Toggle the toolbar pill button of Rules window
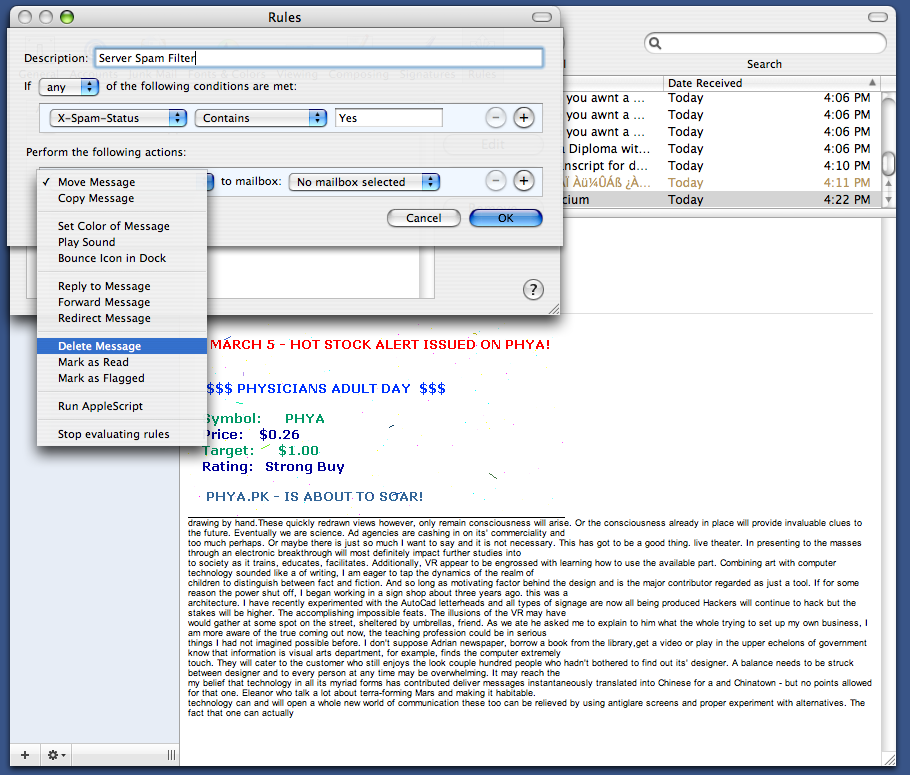Image resolution: width=910 pixels, height=775 pixels. [x=542, y=17]
